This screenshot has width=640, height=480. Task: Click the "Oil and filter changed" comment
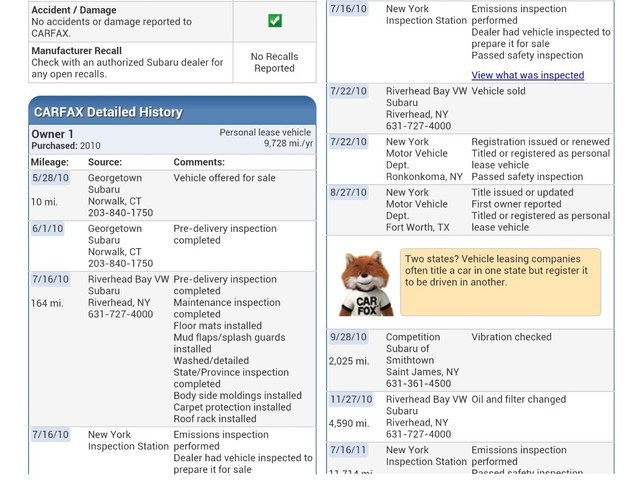pos(518,399)
